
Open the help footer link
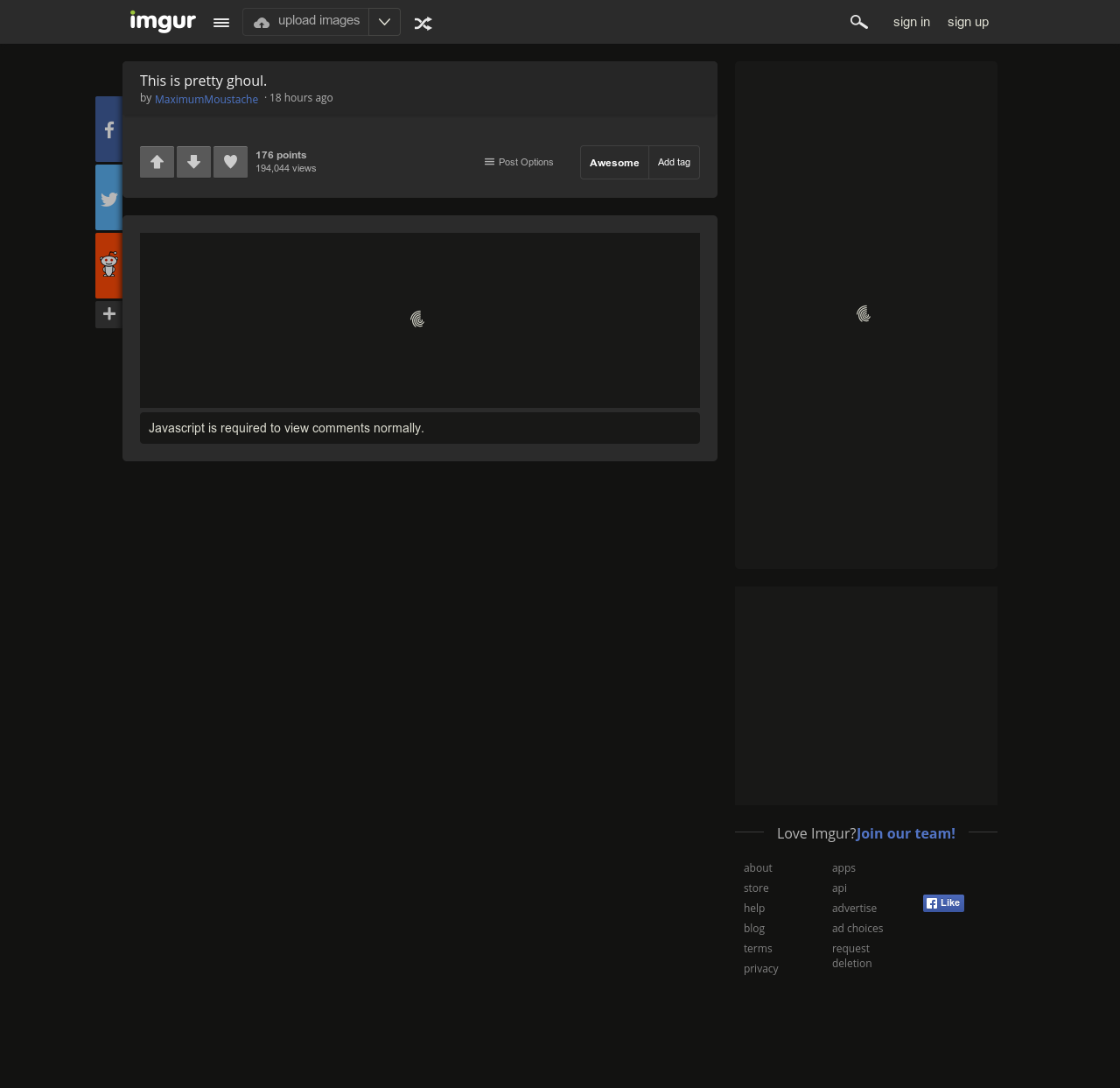click(754, 909)
